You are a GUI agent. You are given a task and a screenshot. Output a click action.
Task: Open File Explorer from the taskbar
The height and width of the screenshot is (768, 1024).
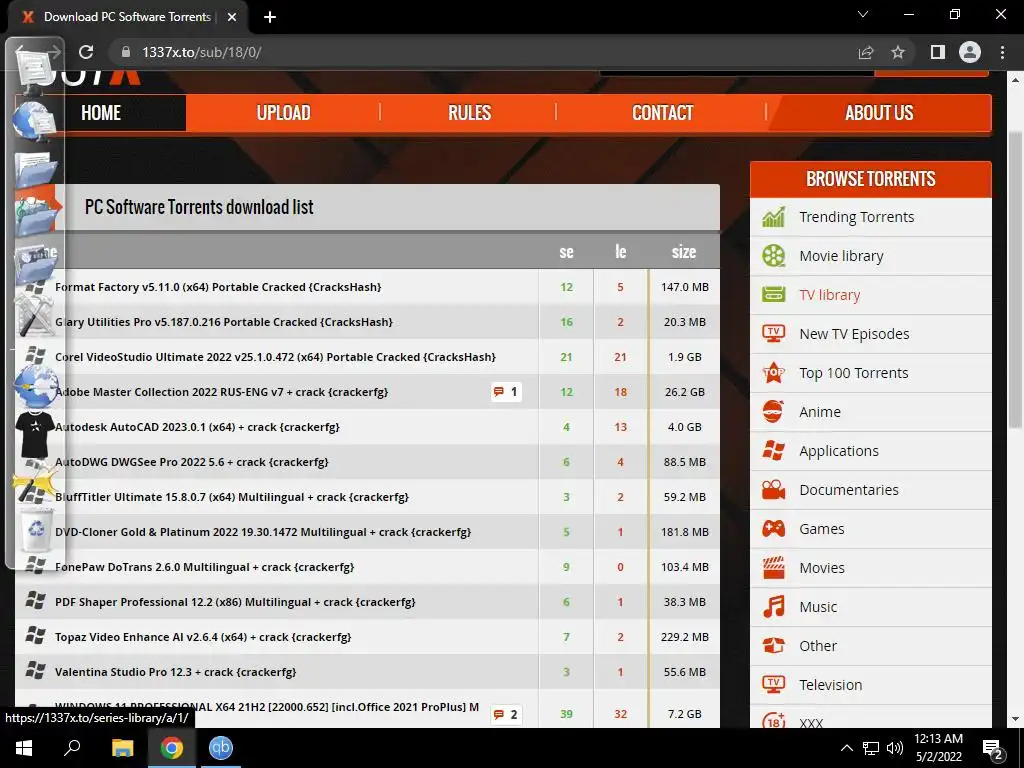point(122,748)
